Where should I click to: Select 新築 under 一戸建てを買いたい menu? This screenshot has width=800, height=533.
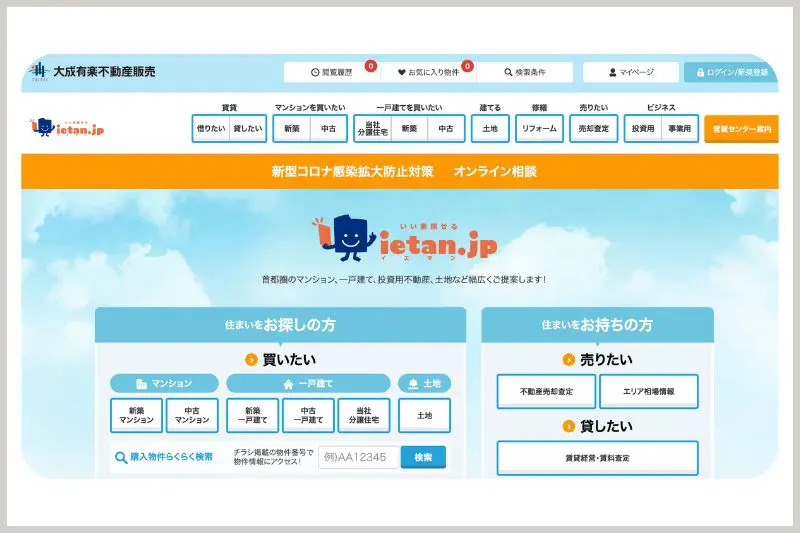(409, 129)
